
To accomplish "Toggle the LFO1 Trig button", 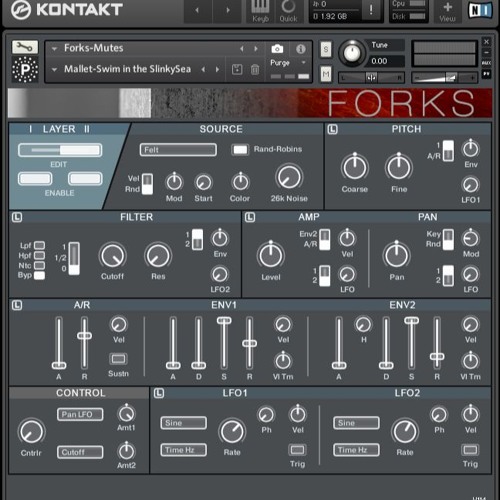I will (x=297, y=450).
